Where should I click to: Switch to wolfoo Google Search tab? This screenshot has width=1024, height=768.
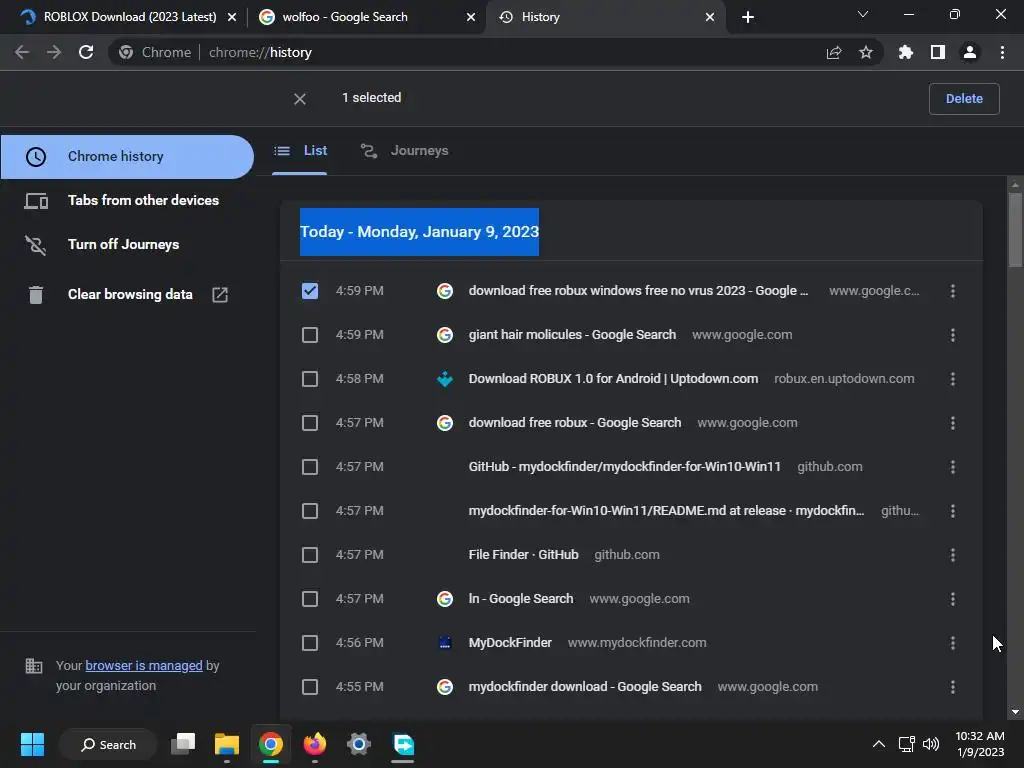click(x=366, y=17)
